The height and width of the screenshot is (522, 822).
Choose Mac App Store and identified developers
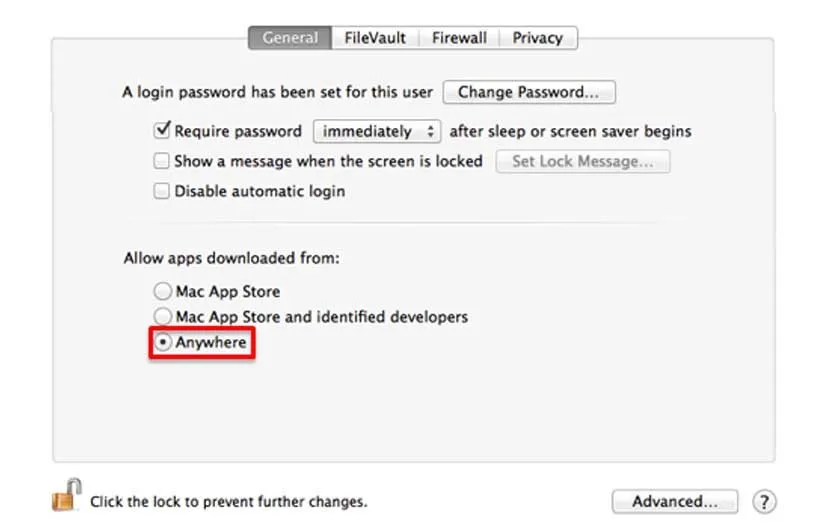(162, 317)
